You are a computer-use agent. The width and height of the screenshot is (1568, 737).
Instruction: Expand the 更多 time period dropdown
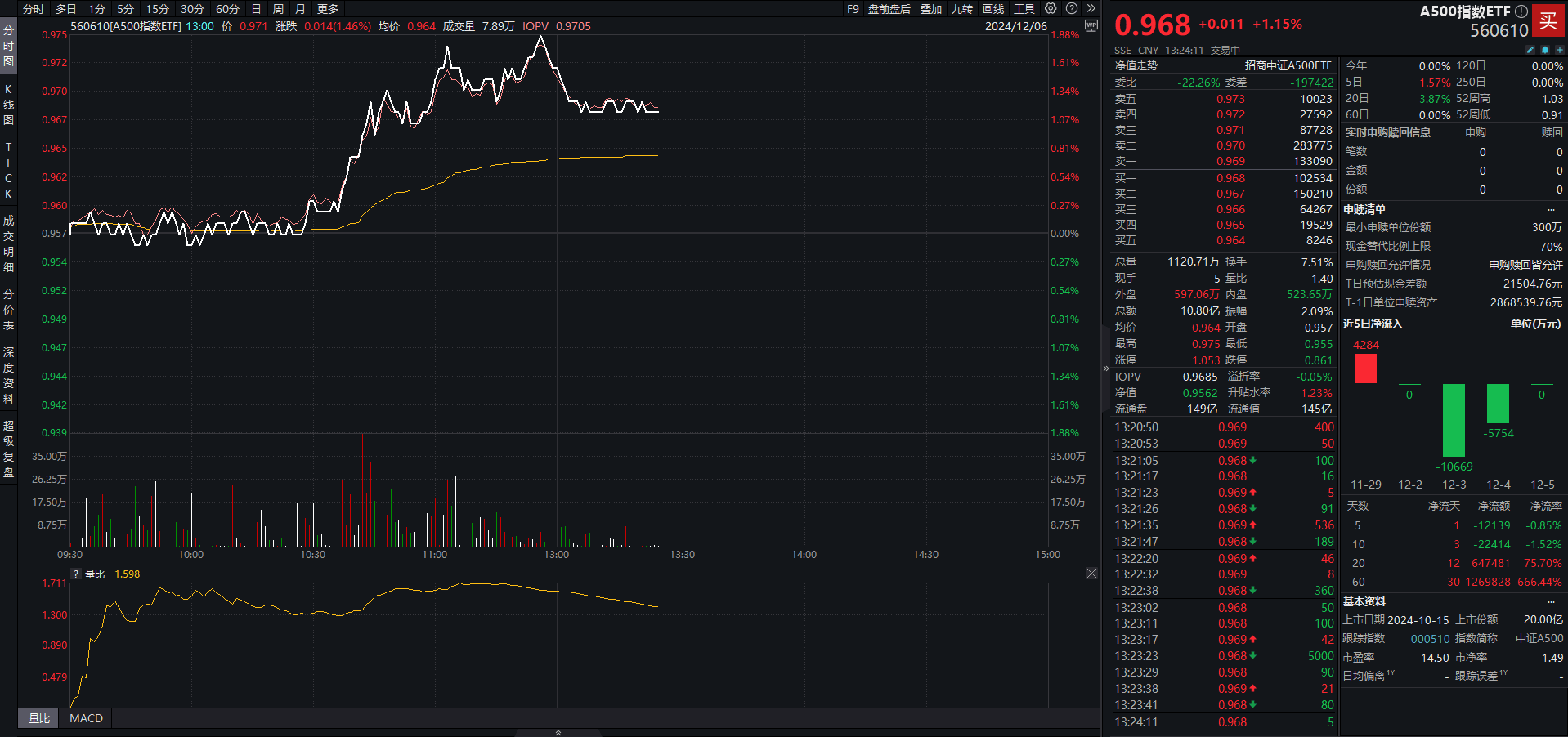(327, 9)
